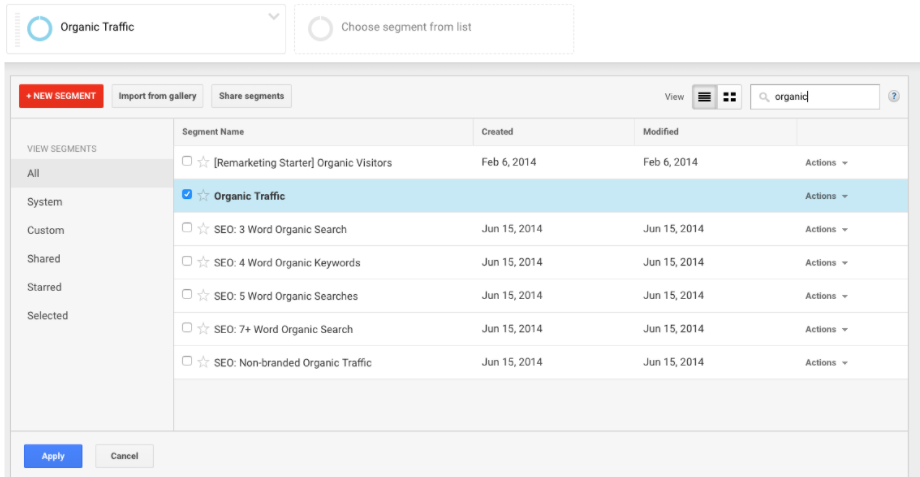Expand Actions menu for SEO: Non-branded Organic Traffic
The image size is (920, 477).
click(826, 363)
